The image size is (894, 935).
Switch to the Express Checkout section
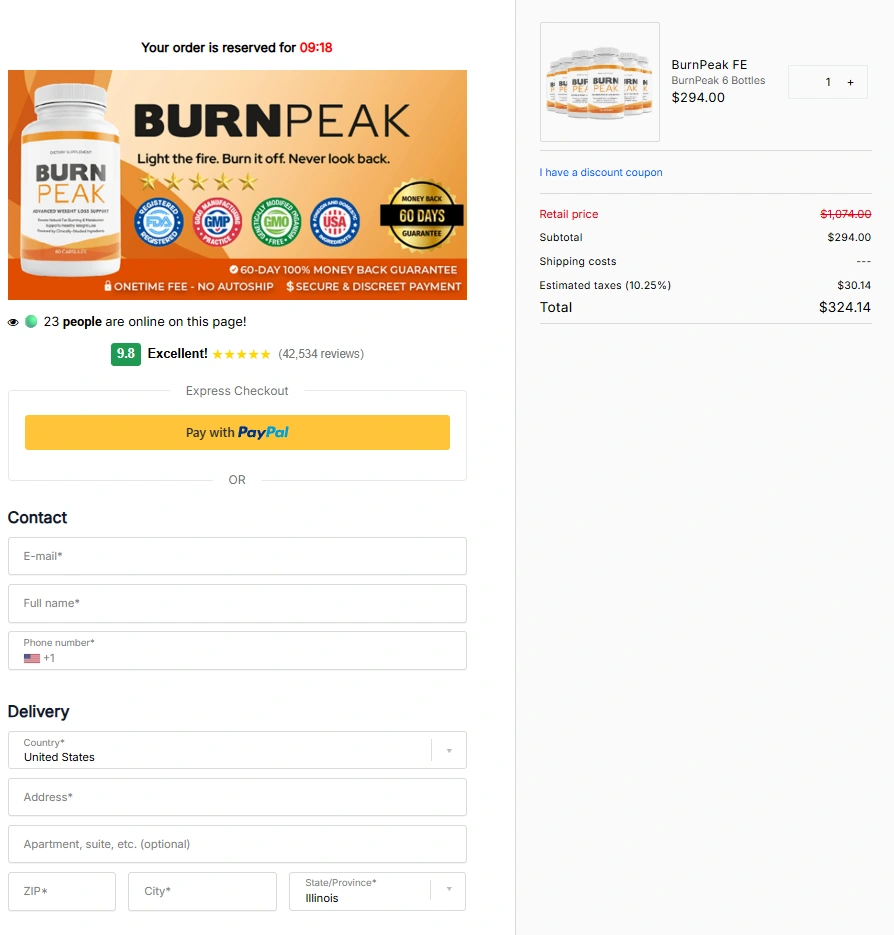coord(237,391)
